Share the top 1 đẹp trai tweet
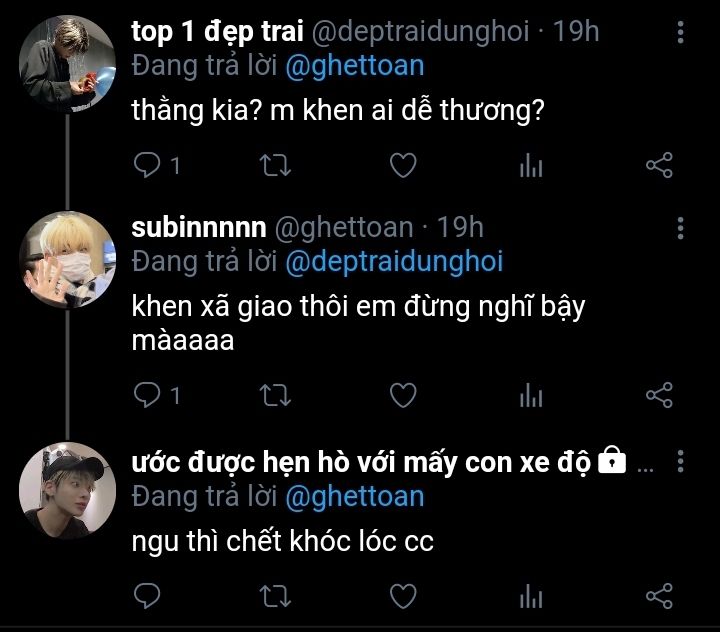The height and width of the screenshot is (632, 720). coord(659,165)
